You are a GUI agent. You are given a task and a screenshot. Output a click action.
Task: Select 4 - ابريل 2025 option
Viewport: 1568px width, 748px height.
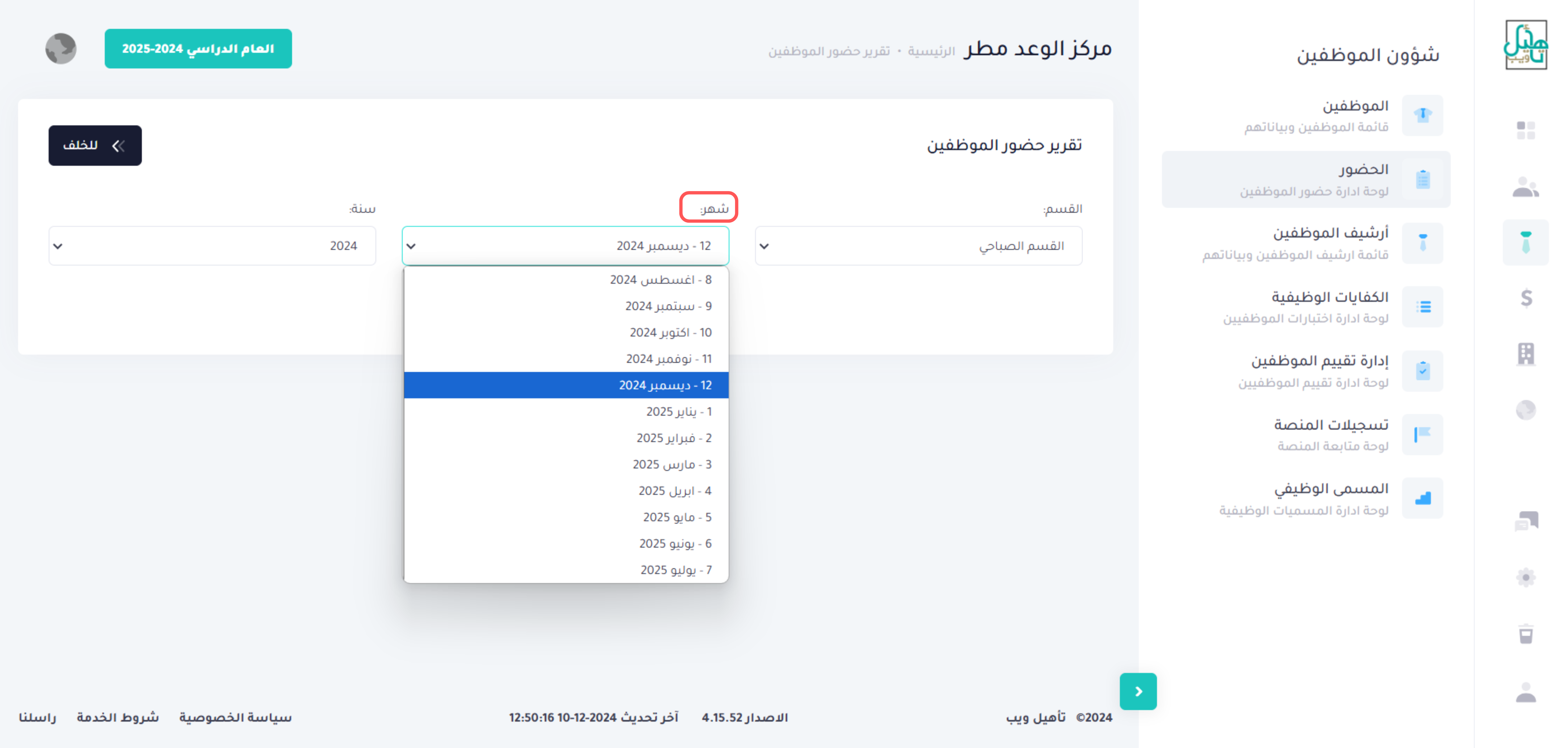(x=566, y=491)
